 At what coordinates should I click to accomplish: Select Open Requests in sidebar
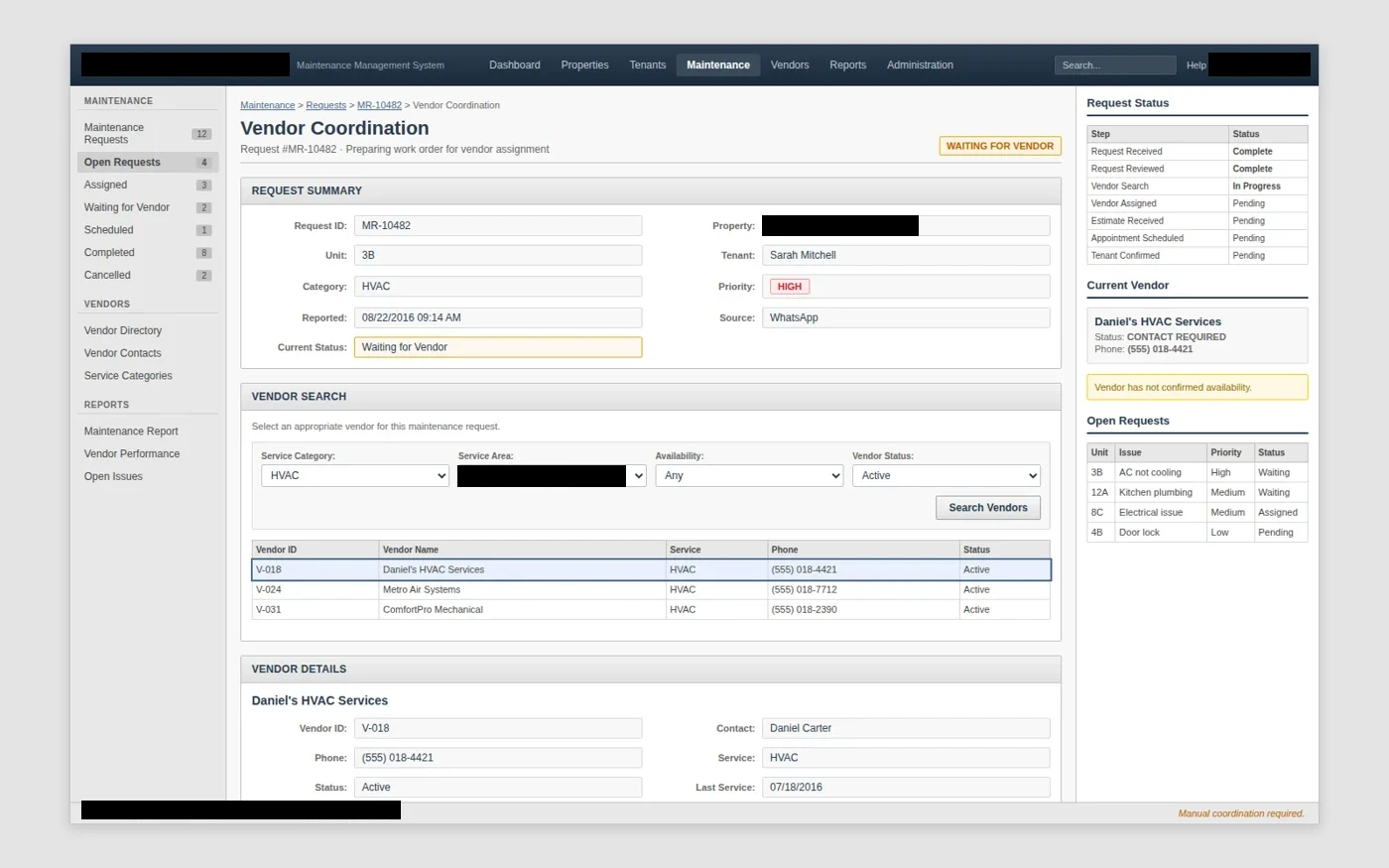click(x=147, y=163)
